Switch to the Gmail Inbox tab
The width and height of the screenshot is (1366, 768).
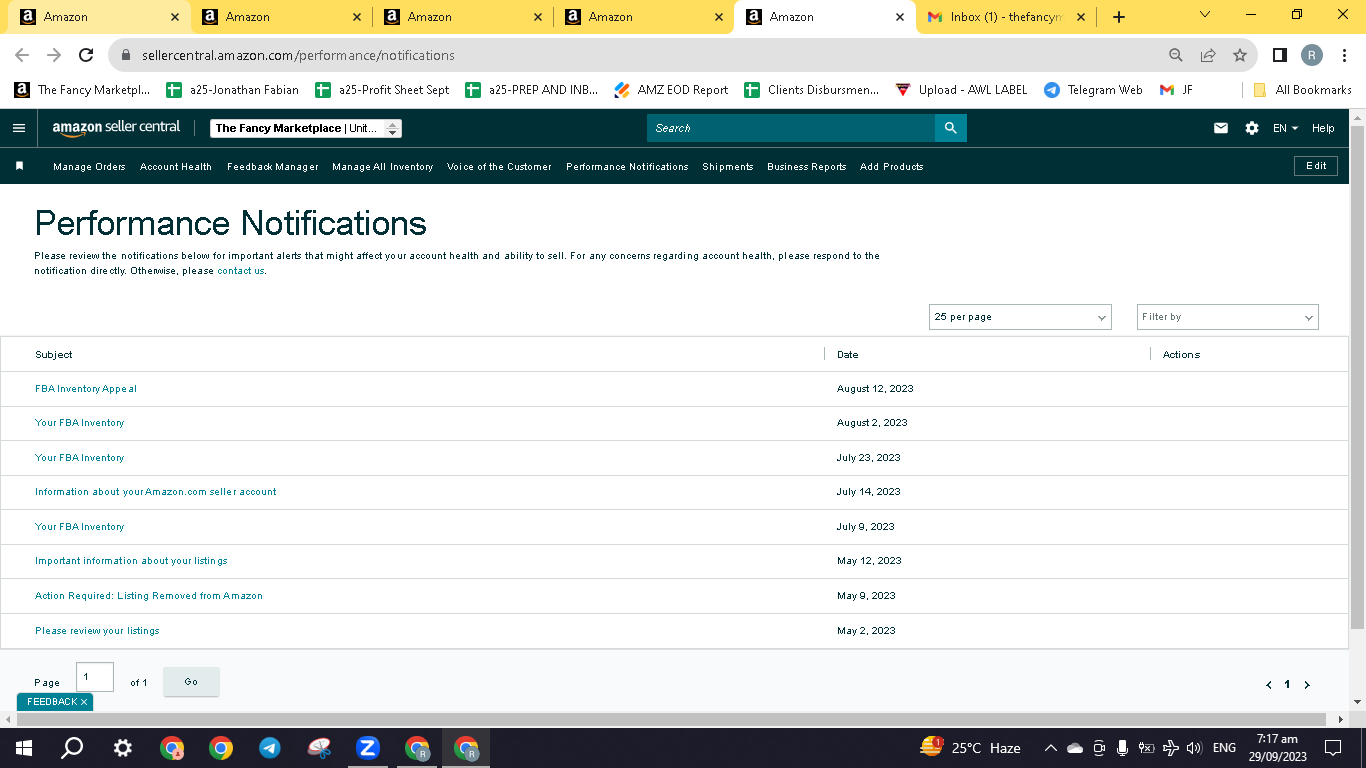coord(1005,17)
